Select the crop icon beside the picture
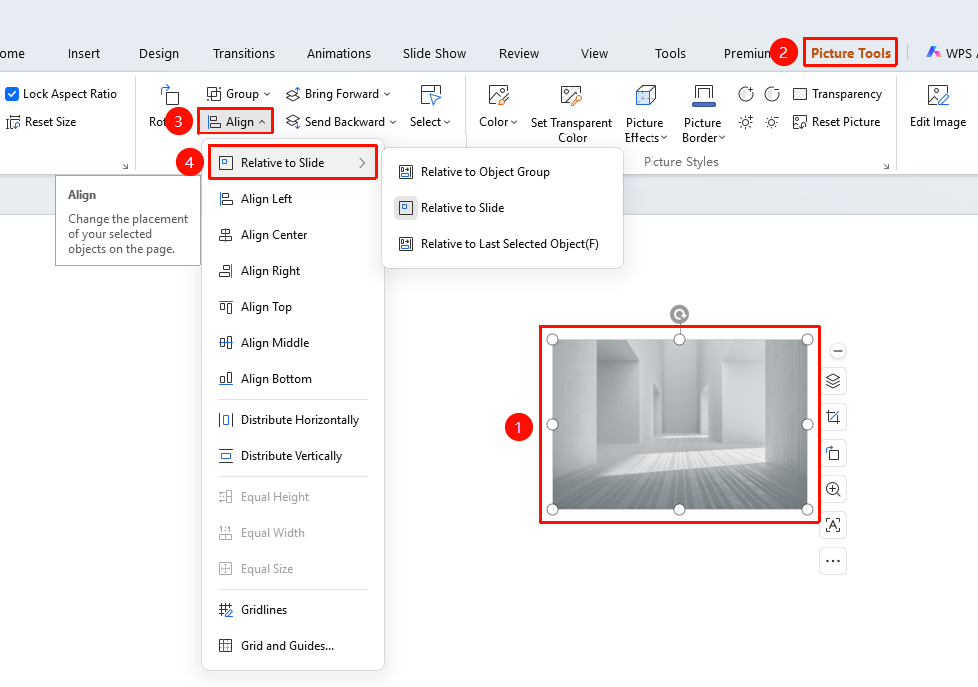Image resolution: width=978 pixels, height=687 pixels. (833, 417)
